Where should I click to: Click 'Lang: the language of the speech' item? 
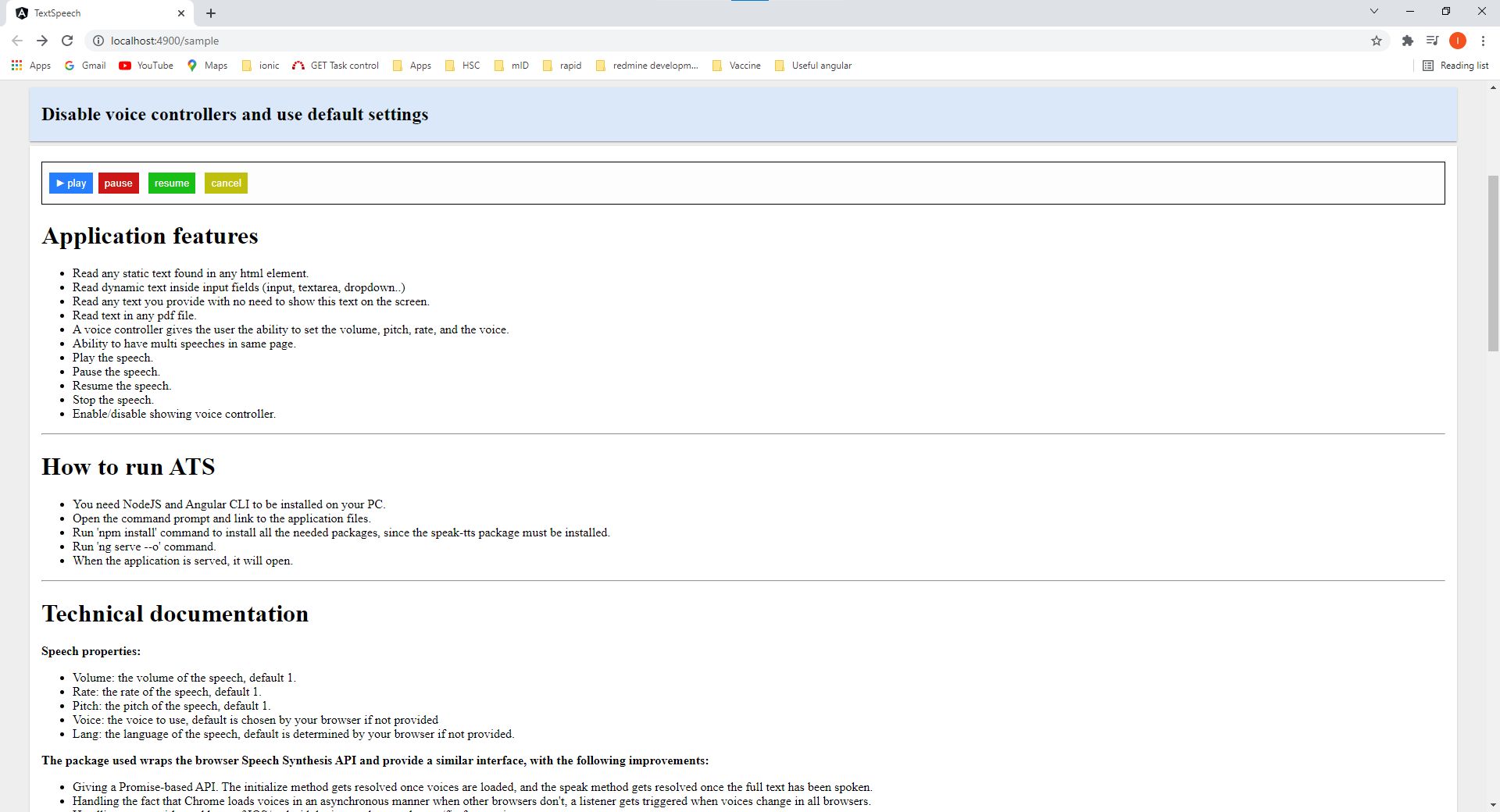pyautogui.click(x=294, y=734)
